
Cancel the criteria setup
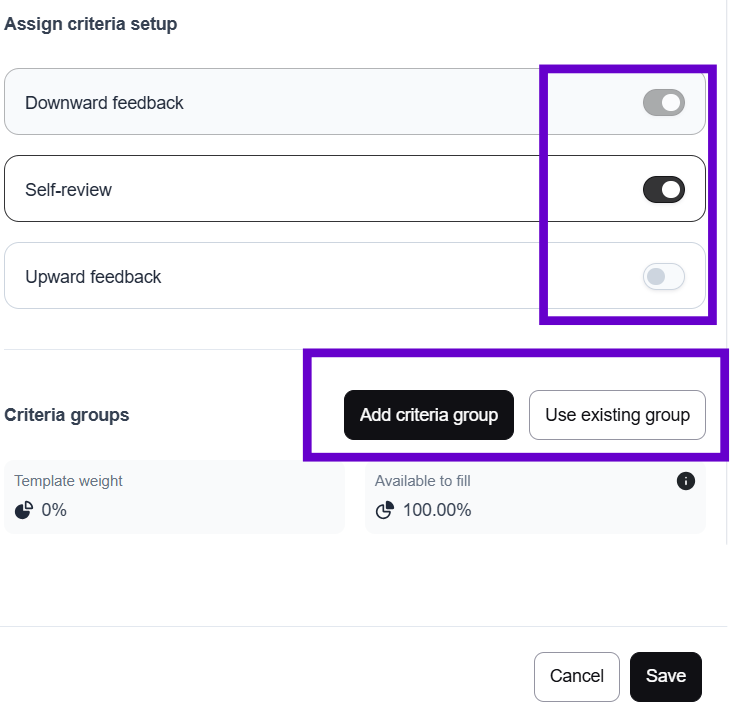point(576,677)
